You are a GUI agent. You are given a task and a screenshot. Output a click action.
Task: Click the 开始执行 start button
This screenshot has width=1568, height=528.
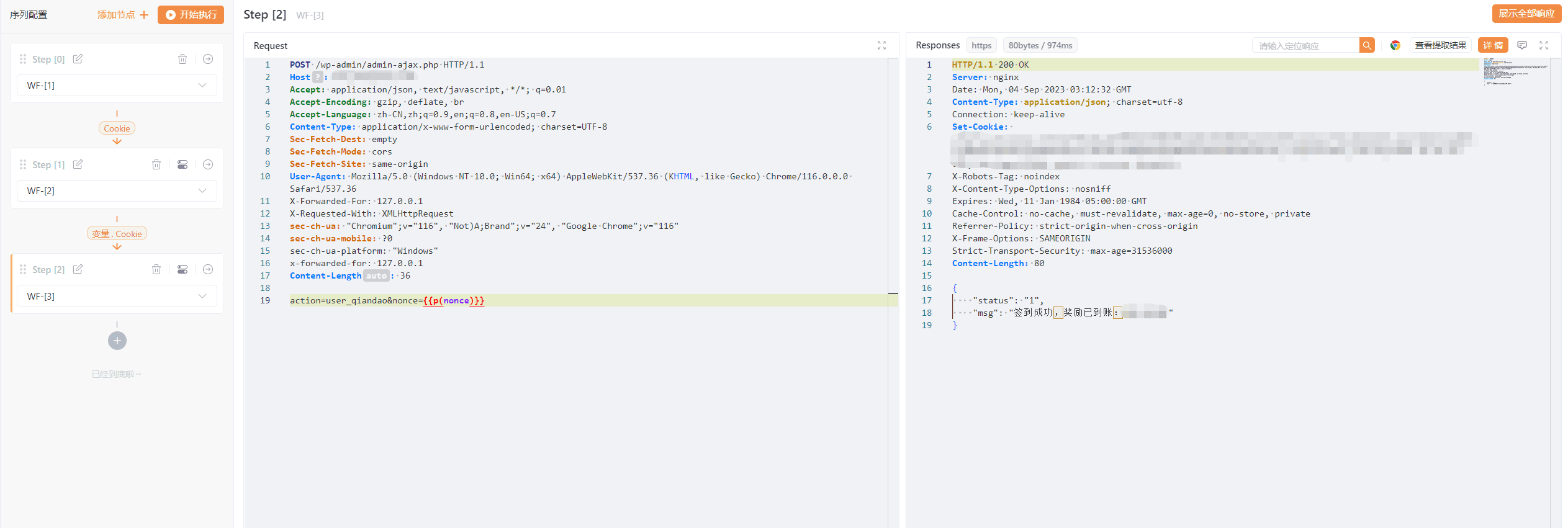click(191, 15)
